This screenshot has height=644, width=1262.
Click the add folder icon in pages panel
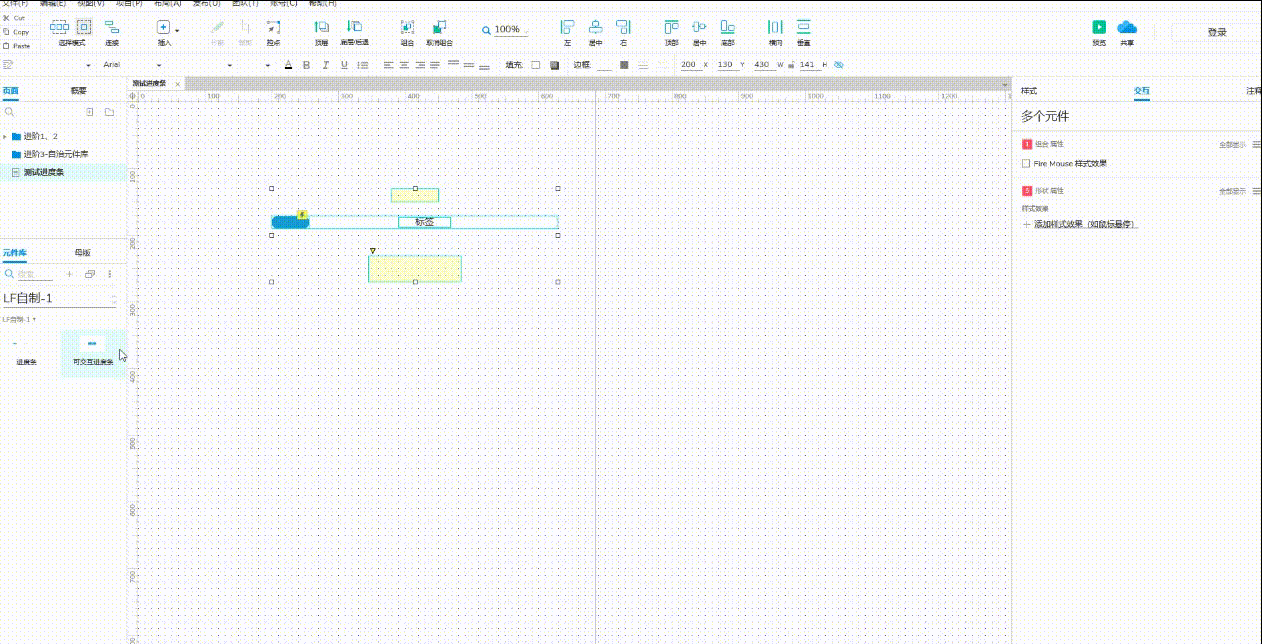[109, 112]
